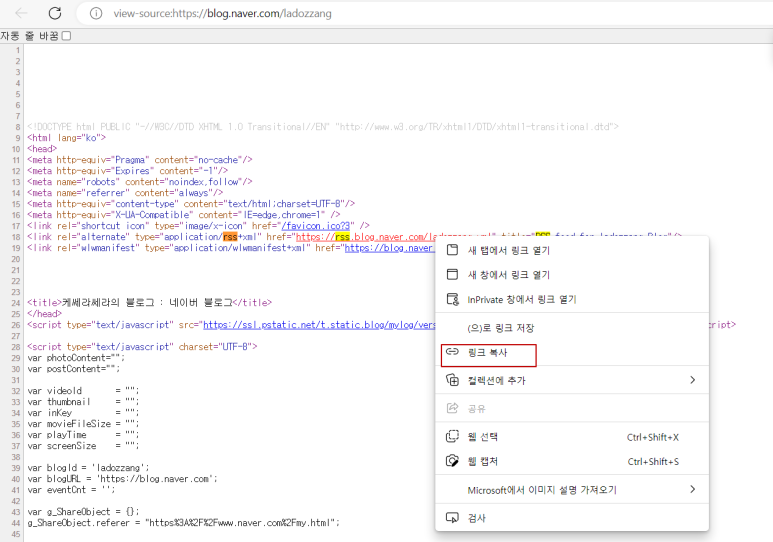
Task: Expand the 이미지 설명 가져오기 submenu chevron
Action: click(692, 489)
